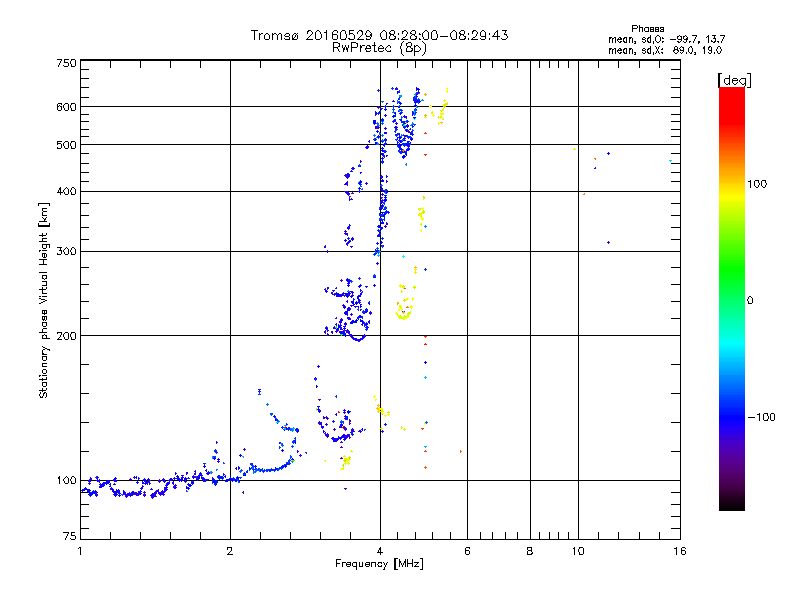The height and width of the screenshot is (600, 800).
Task: Click the 'mean, sd,X: 89.0, 19.0' line
Action: pyautogui.click(x=665, y=50)
